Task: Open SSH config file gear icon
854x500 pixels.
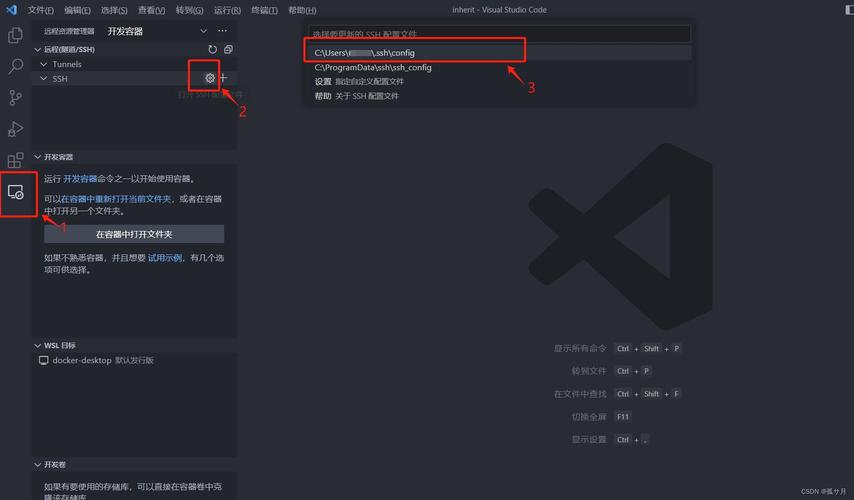Action: coord(210,78)
